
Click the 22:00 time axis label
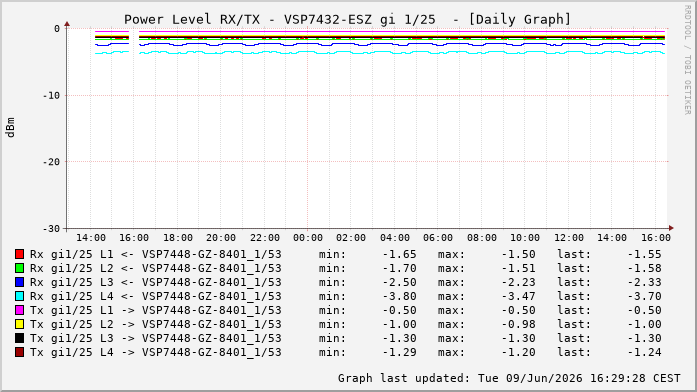tap(264, 238)
